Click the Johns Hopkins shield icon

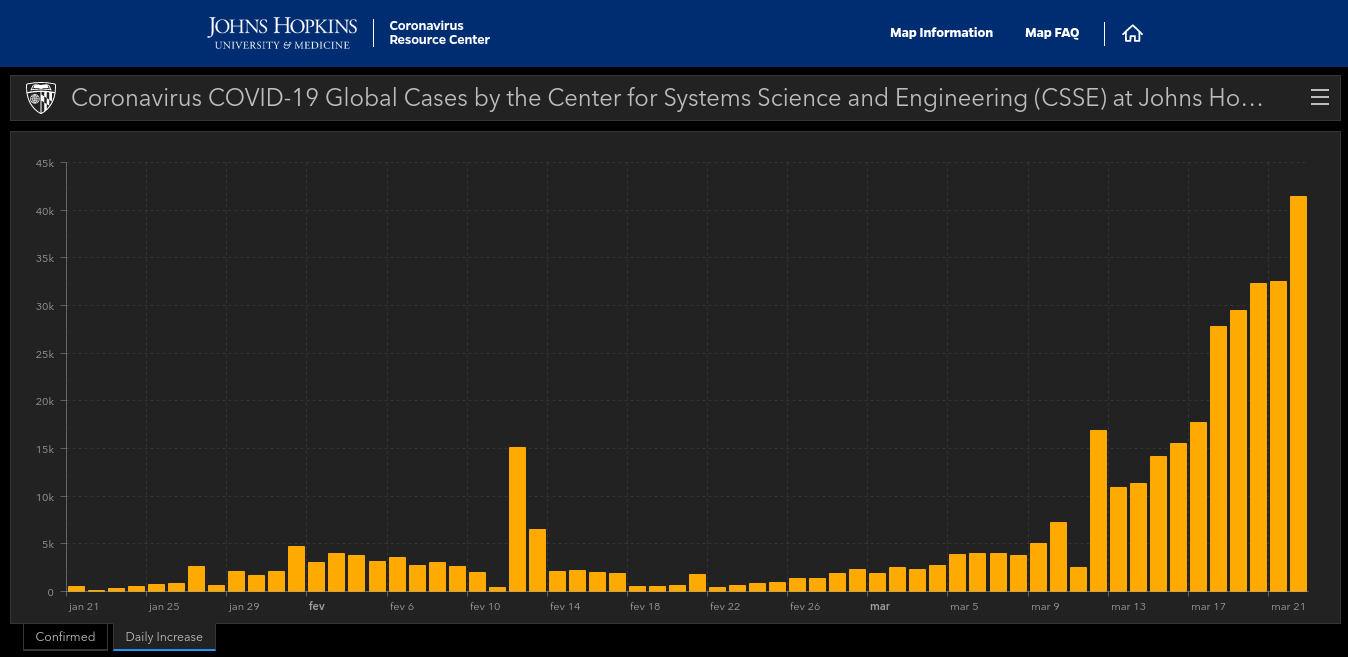click(x=41, y=97)
